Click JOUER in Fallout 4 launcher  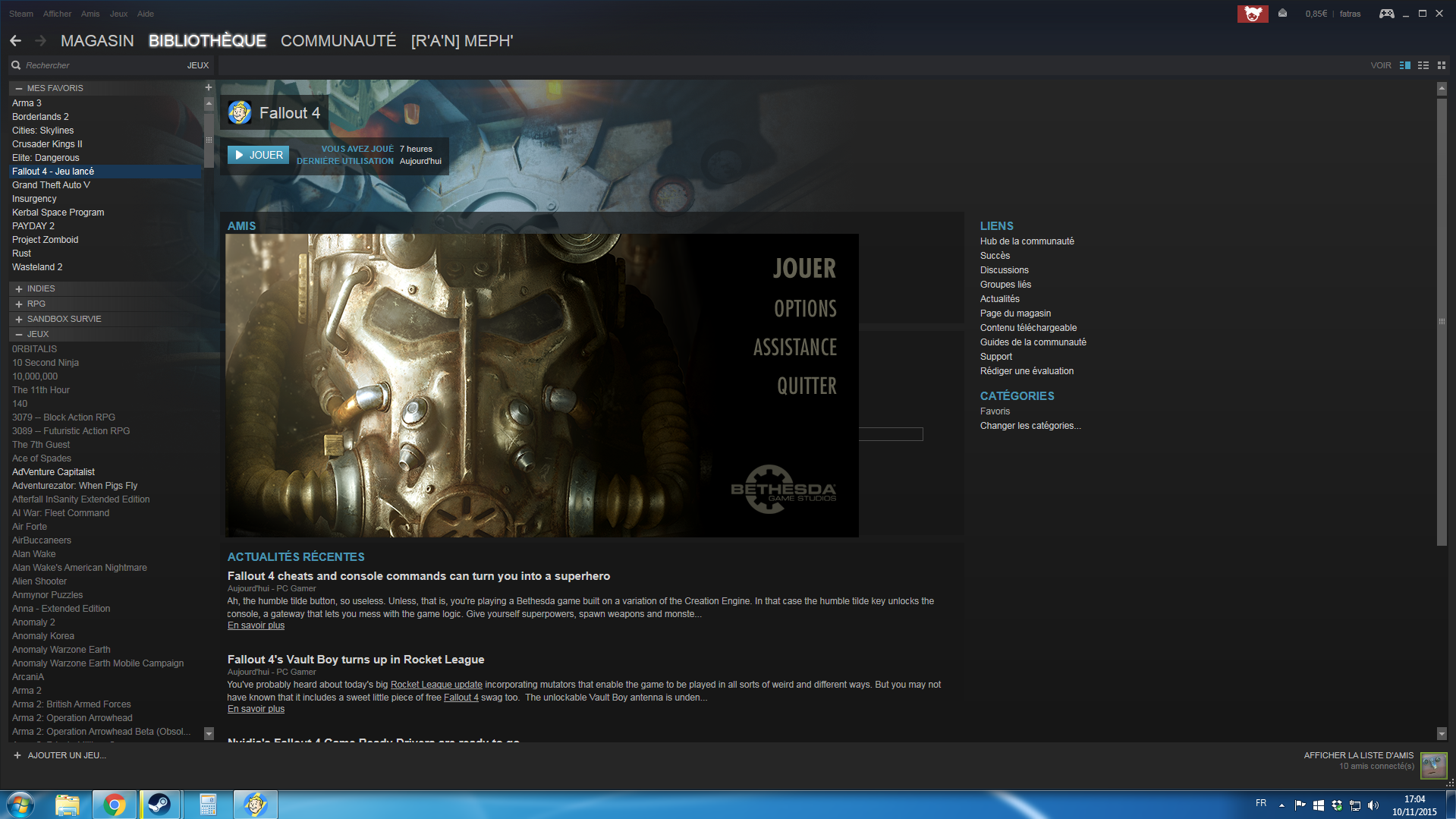click(x=804, y=269)
